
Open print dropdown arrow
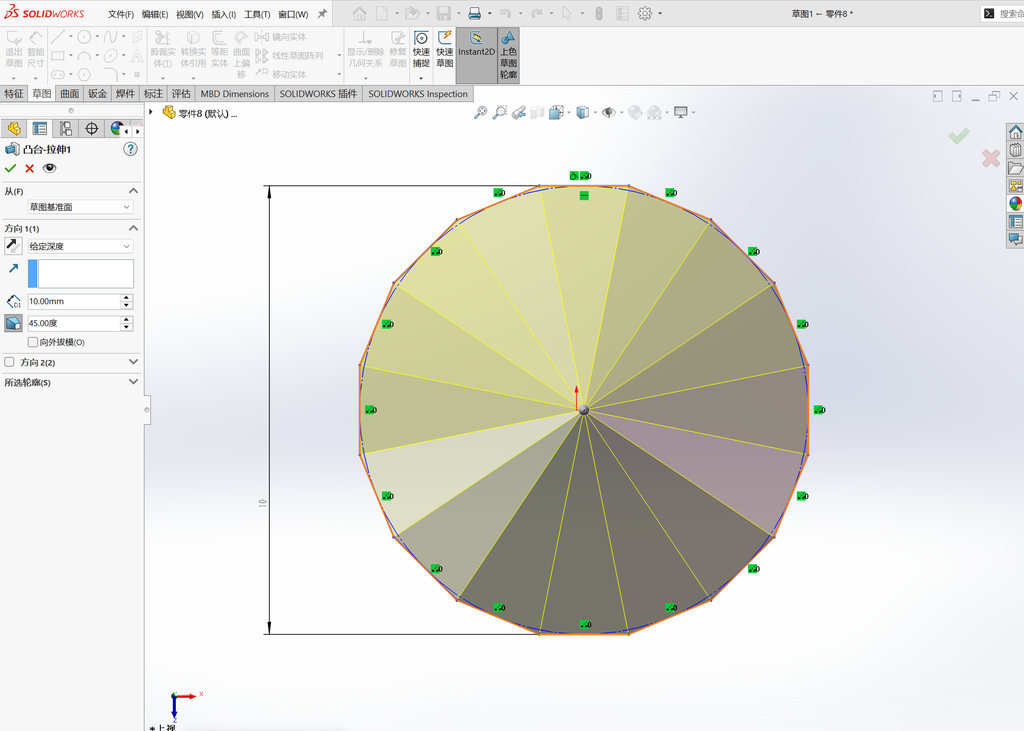click(x=490, y=13)
